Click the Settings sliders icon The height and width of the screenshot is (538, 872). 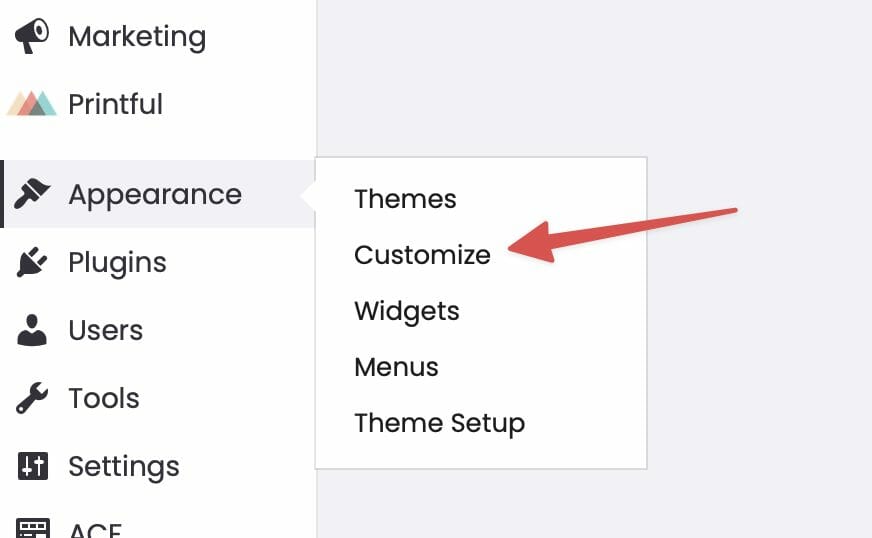click(x=33, y=466)
